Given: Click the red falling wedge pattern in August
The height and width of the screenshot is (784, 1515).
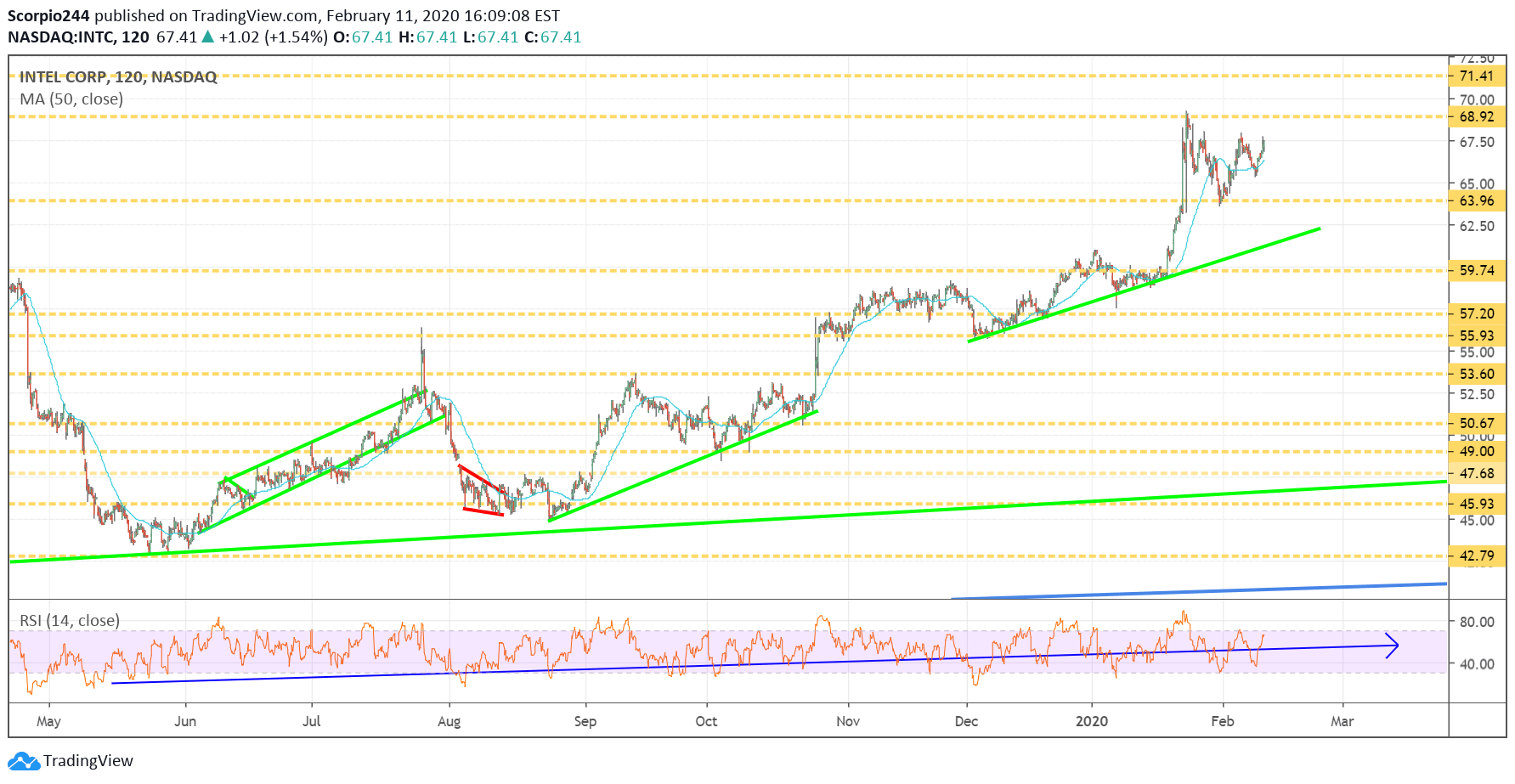Looking at the screenshot, I should [483, 491].
